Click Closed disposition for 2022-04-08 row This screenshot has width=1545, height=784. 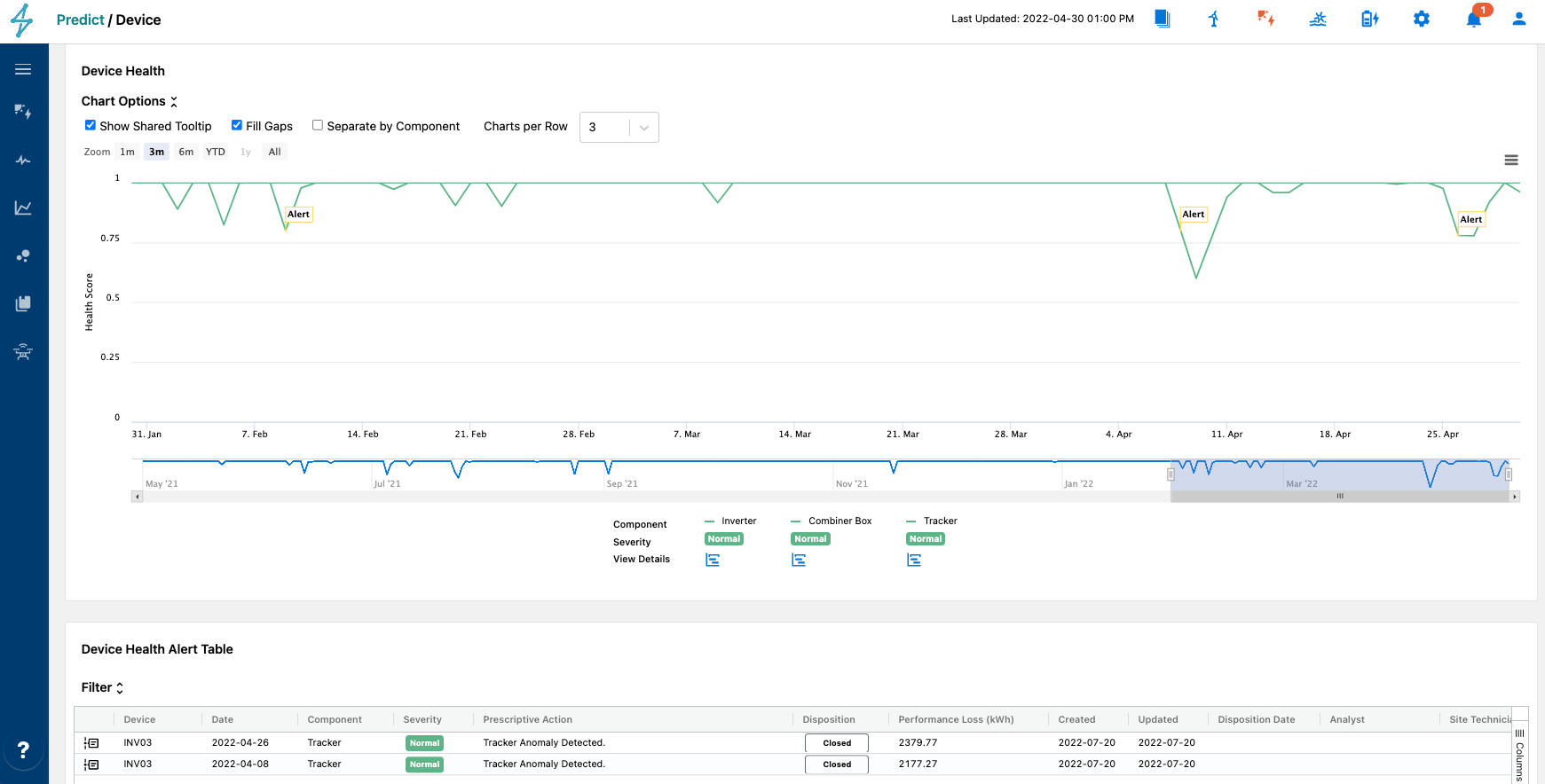[837, 764]
